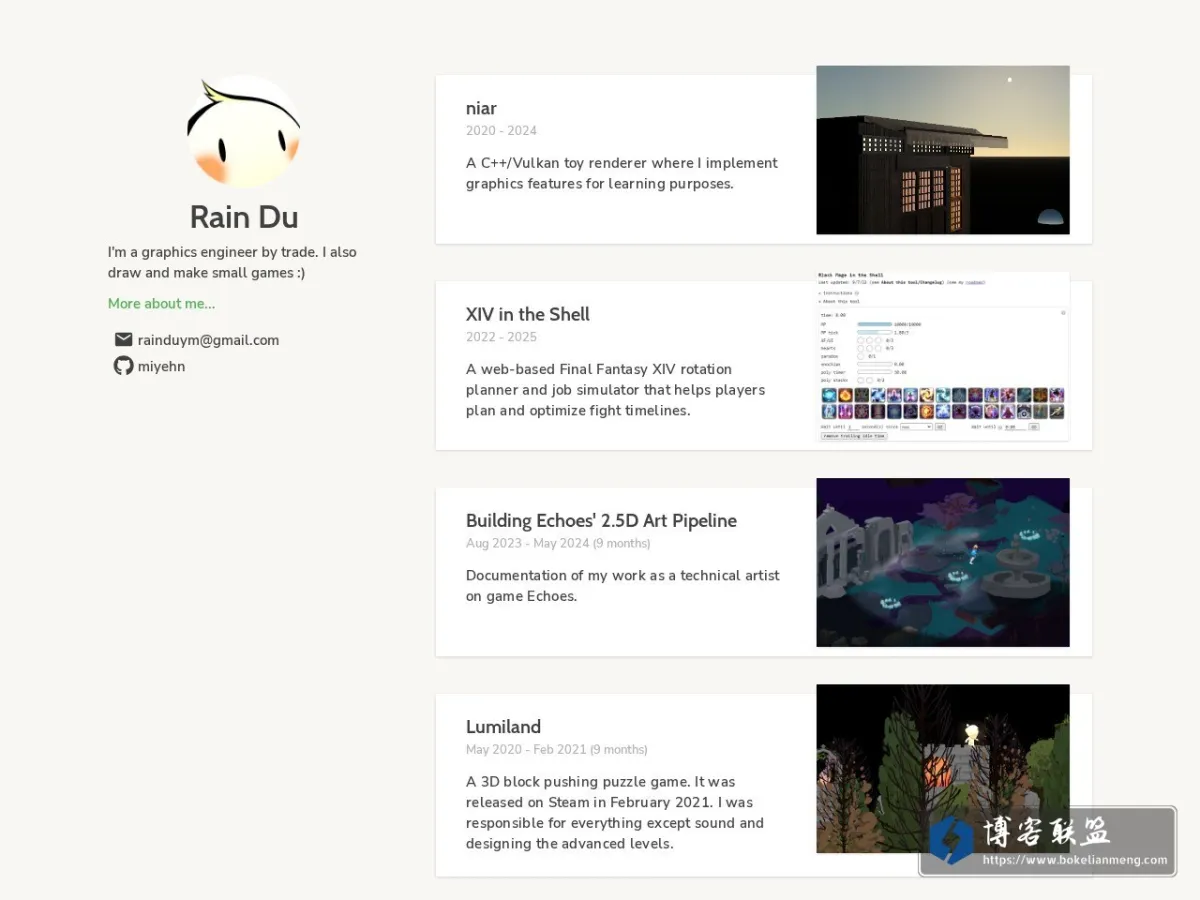Click the '2022 - 2025' date text
The image size is (1200, 900).
coord(501,337)
